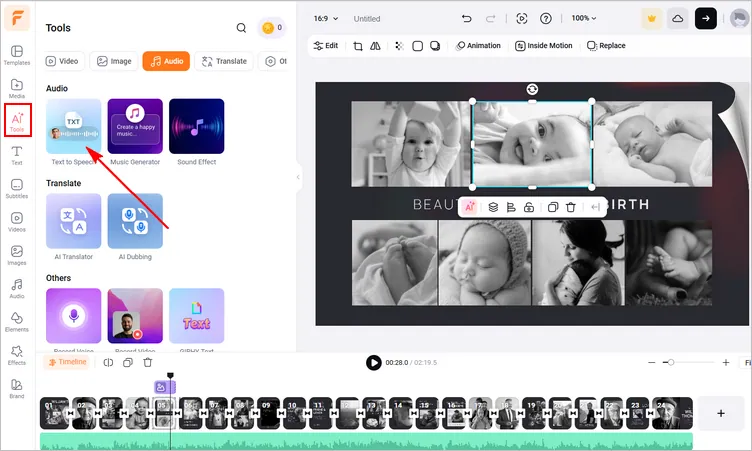The width and height of the screenshot is (752, 451).
Task: Click the align icon in floating toolbar
Action: coord(511,207)
